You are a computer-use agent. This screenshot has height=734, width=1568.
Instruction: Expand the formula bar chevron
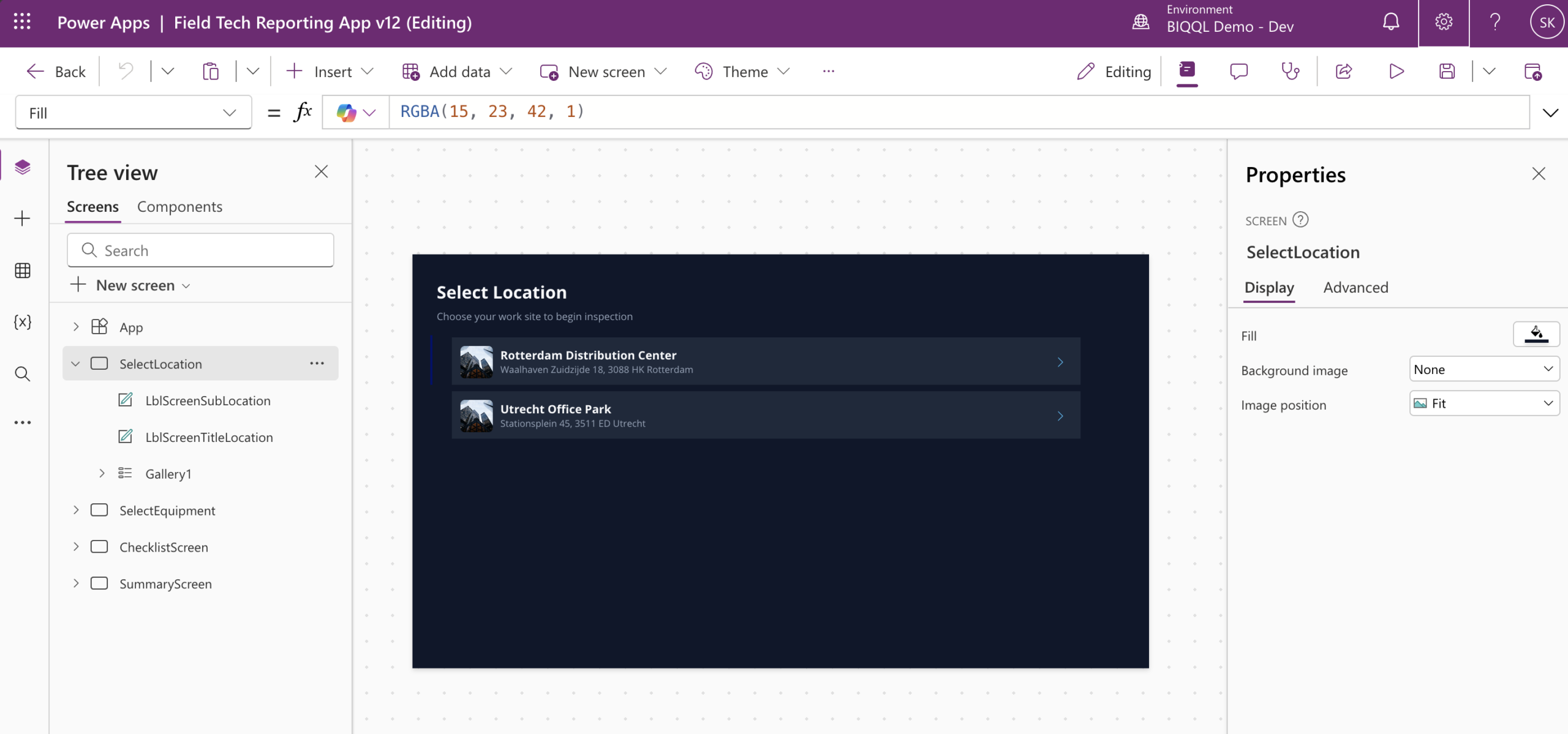tap(1550, 113)
